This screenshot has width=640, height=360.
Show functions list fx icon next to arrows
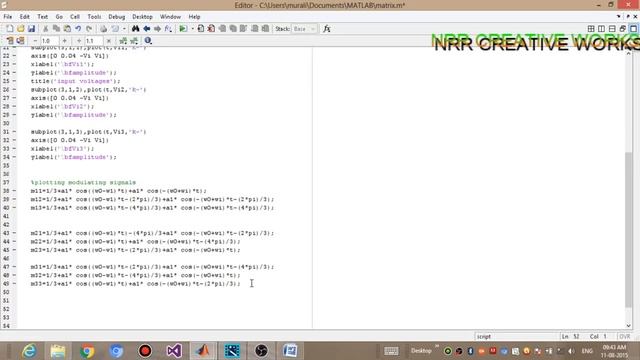pyautogui.click(x=168, y=29)
